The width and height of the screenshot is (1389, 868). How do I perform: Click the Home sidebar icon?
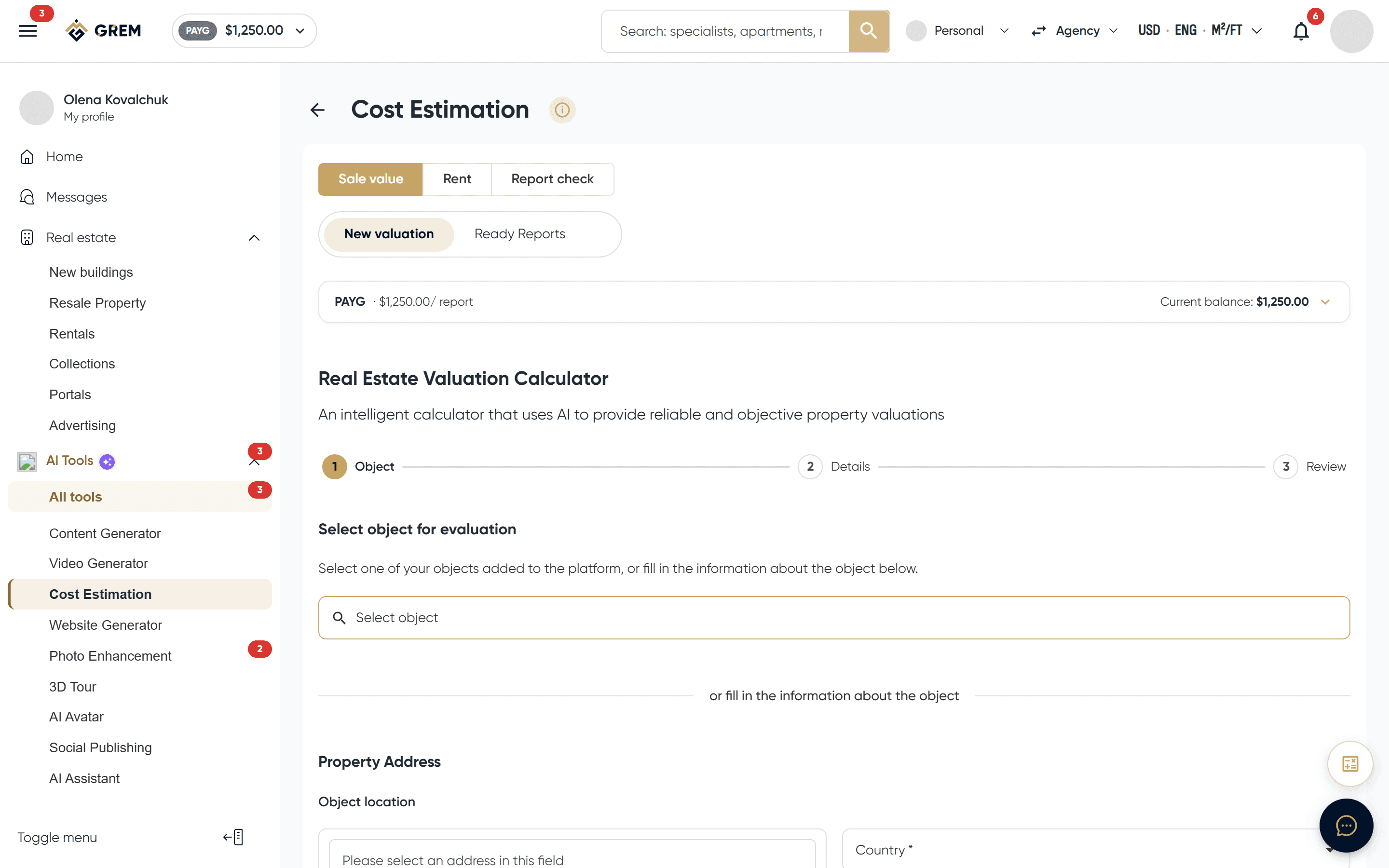pyautogui.click(x=27, y=157)
